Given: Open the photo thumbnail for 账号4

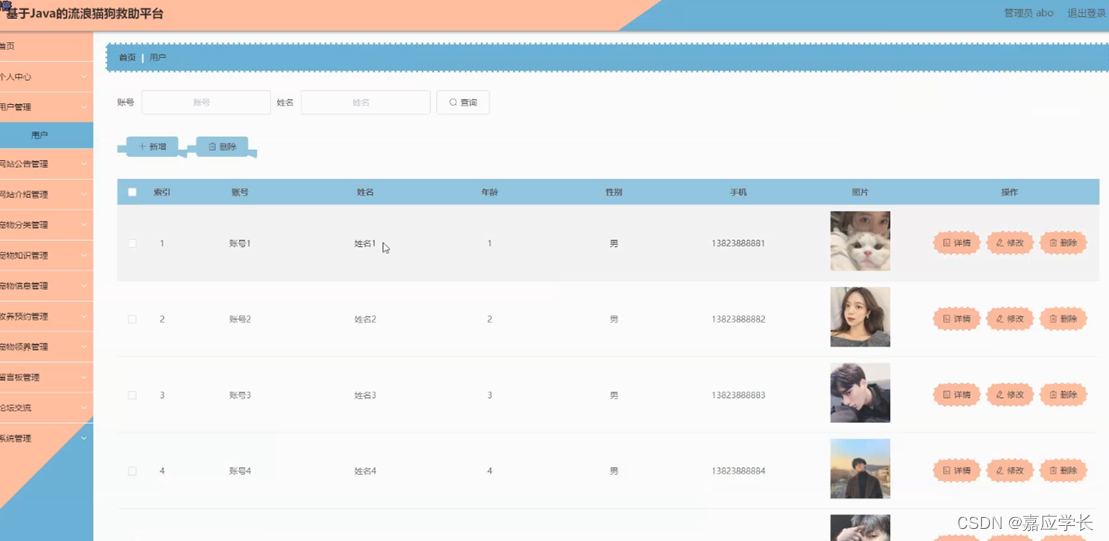Looking at the screenshot, I should [x=860, y=469].
